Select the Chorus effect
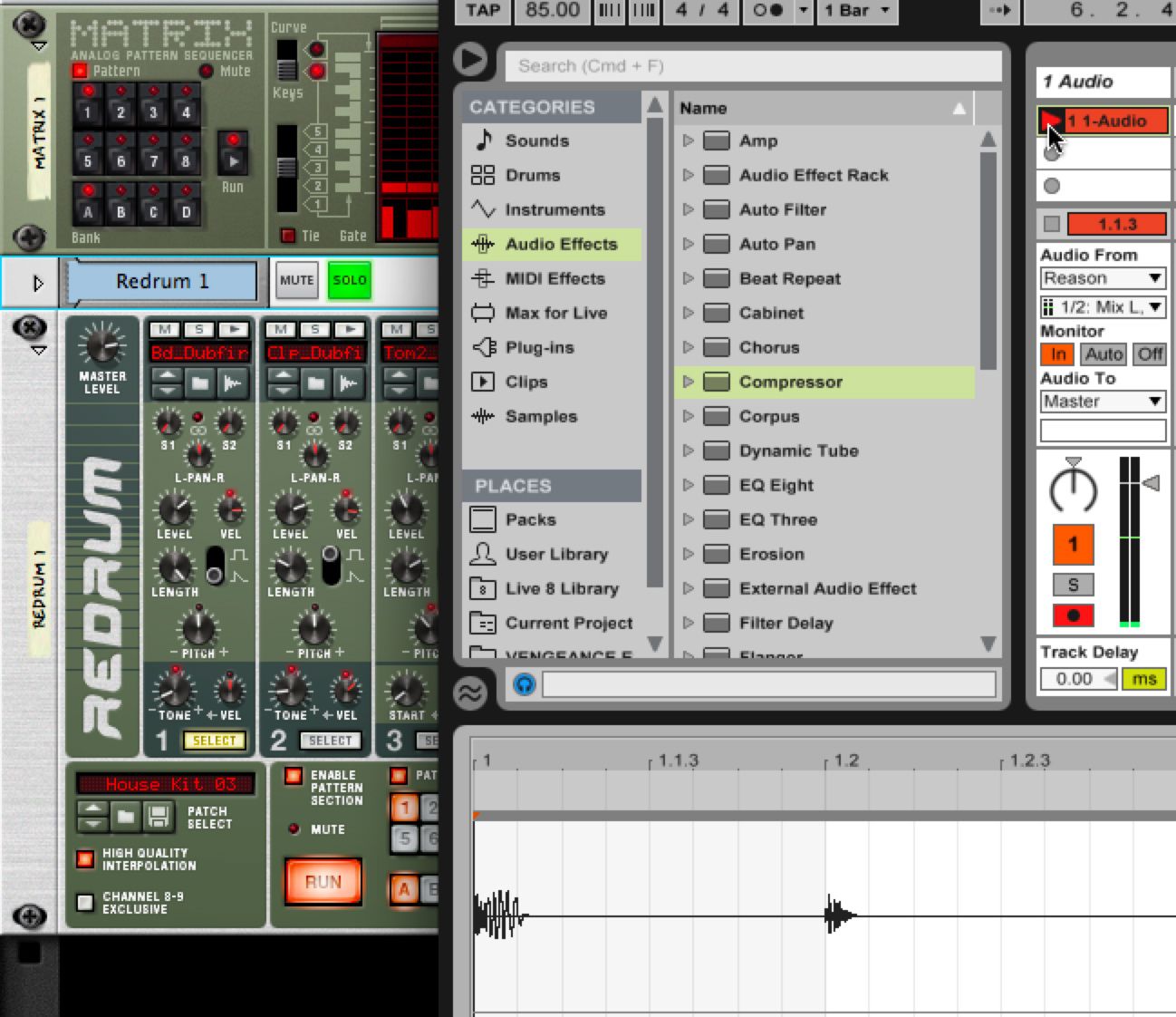The width and height of the screenshot is (1176, 1017). [x=769, y=347]
